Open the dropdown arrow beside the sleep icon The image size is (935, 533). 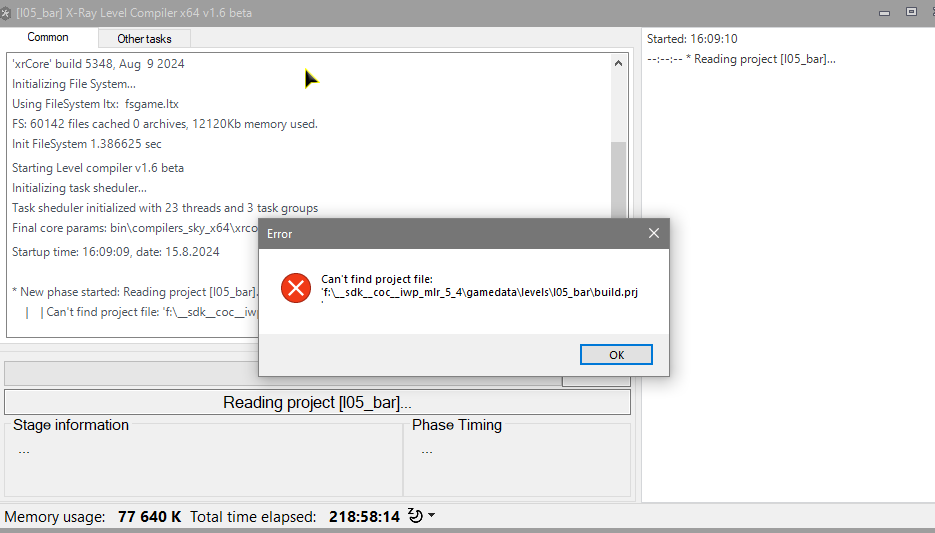[x=432, y=515]
